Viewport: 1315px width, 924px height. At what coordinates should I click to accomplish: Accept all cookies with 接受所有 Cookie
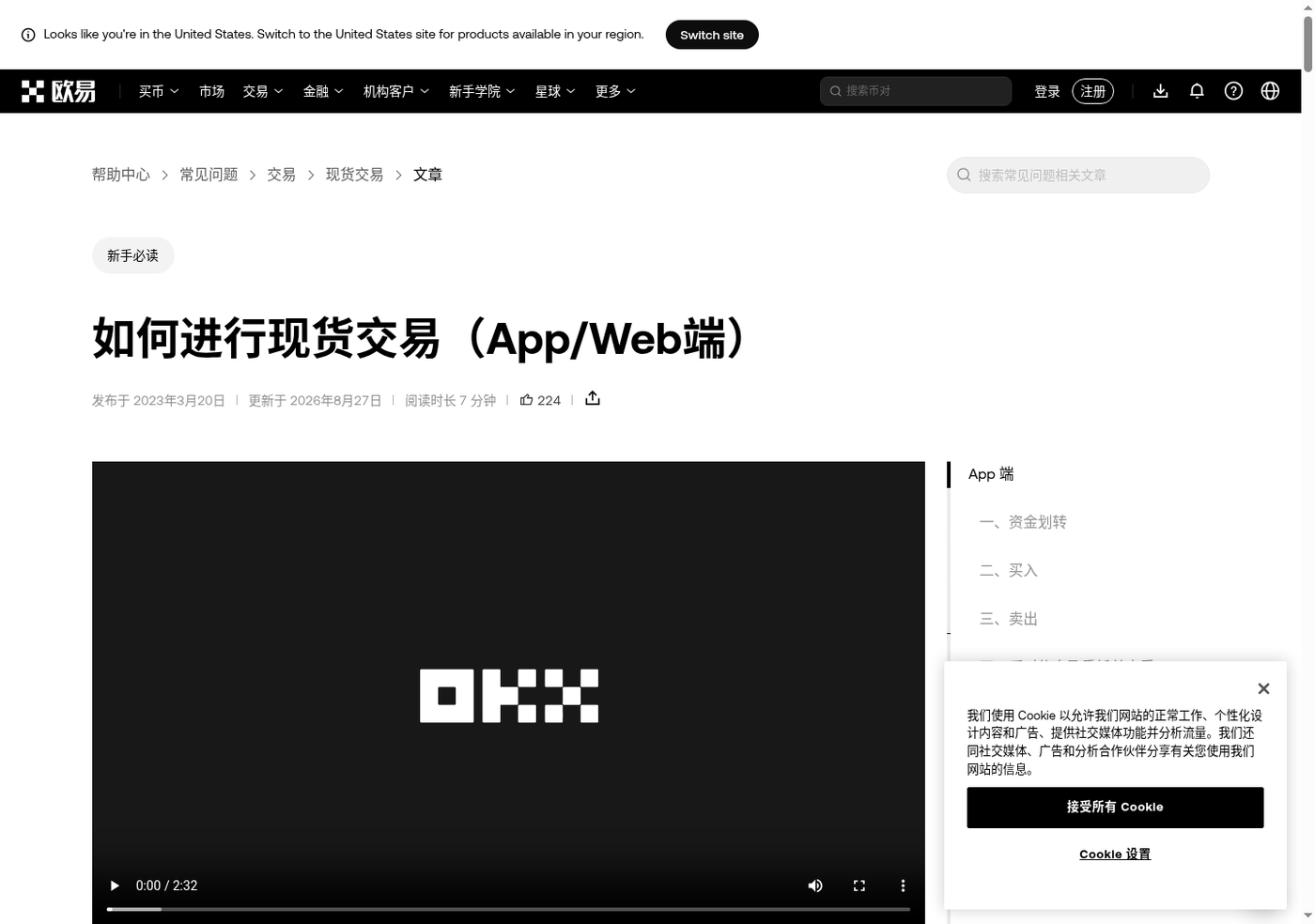pos(1115,808)
